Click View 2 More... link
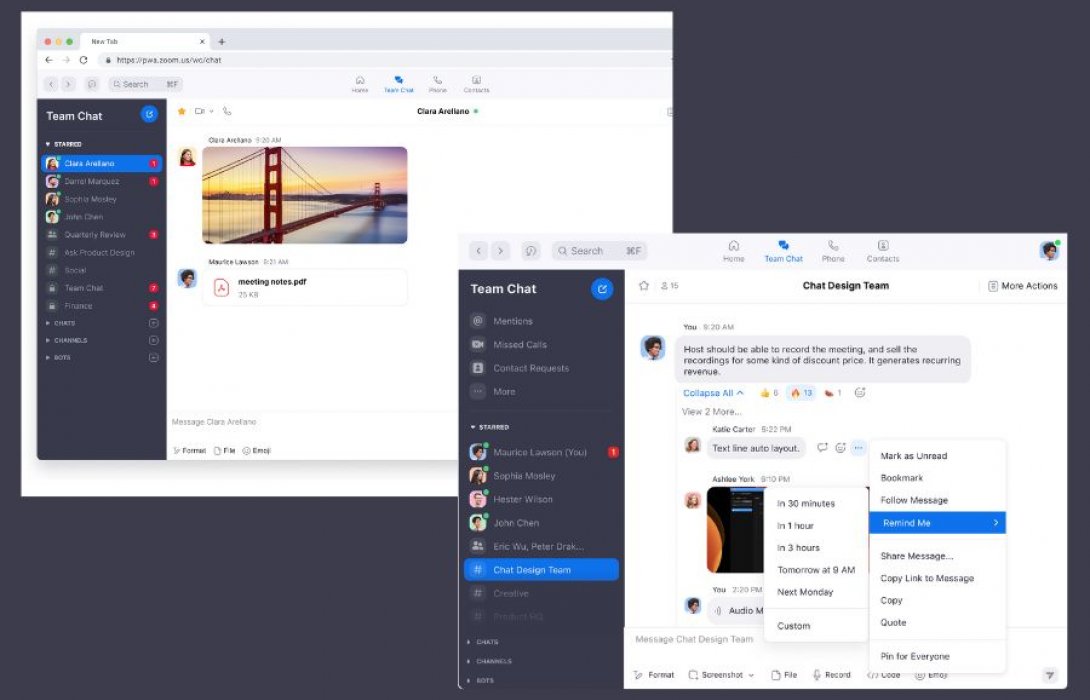The height and width of the screenshot is (700, 1090). [711, 412]
